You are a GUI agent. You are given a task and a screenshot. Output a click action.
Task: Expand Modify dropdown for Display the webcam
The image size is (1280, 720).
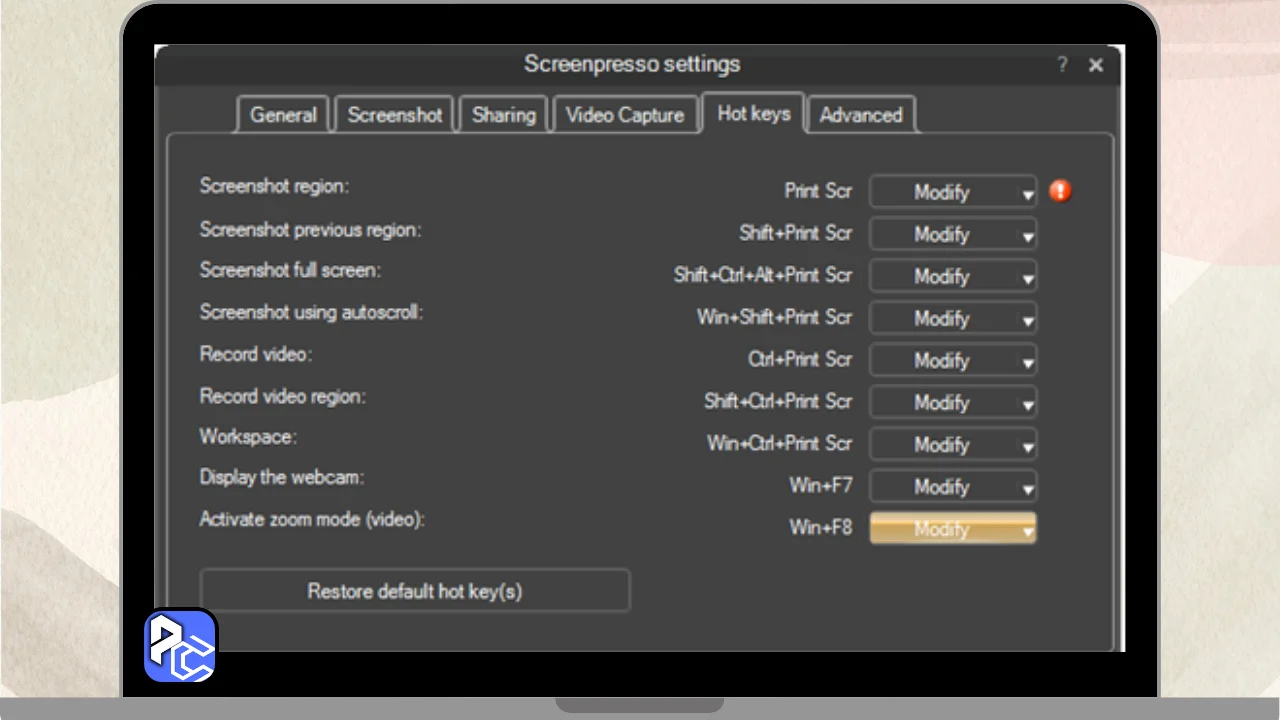pyautogui.click(x=952, y=487)
